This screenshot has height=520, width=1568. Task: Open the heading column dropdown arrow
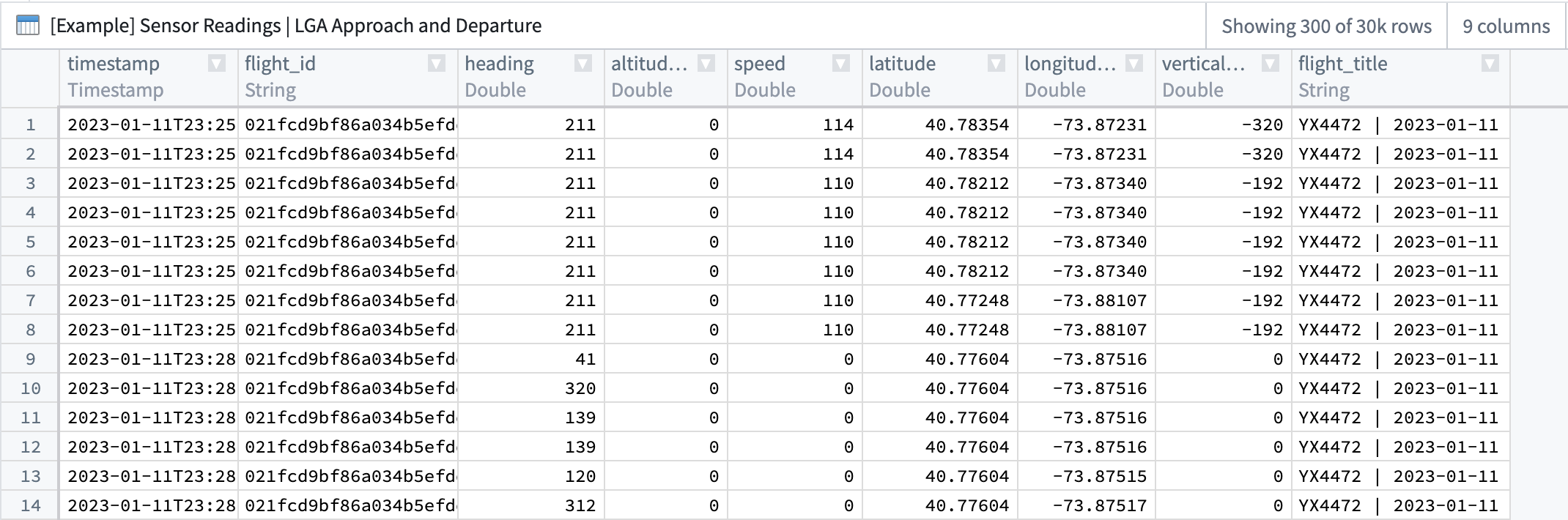[583, 64]
